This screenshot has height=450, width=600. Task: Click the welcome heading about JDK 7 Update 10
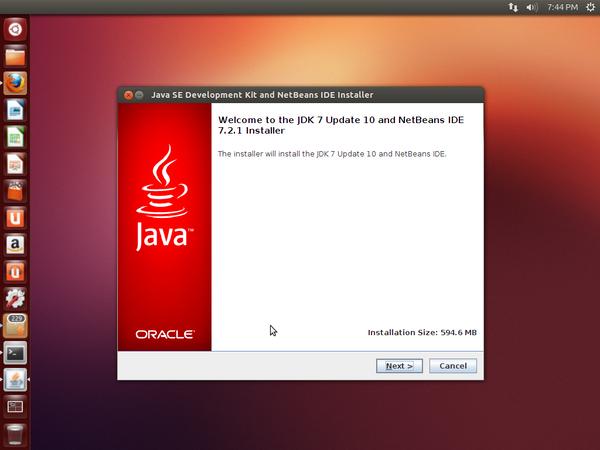pyautogui.click(x=341, y=125)
